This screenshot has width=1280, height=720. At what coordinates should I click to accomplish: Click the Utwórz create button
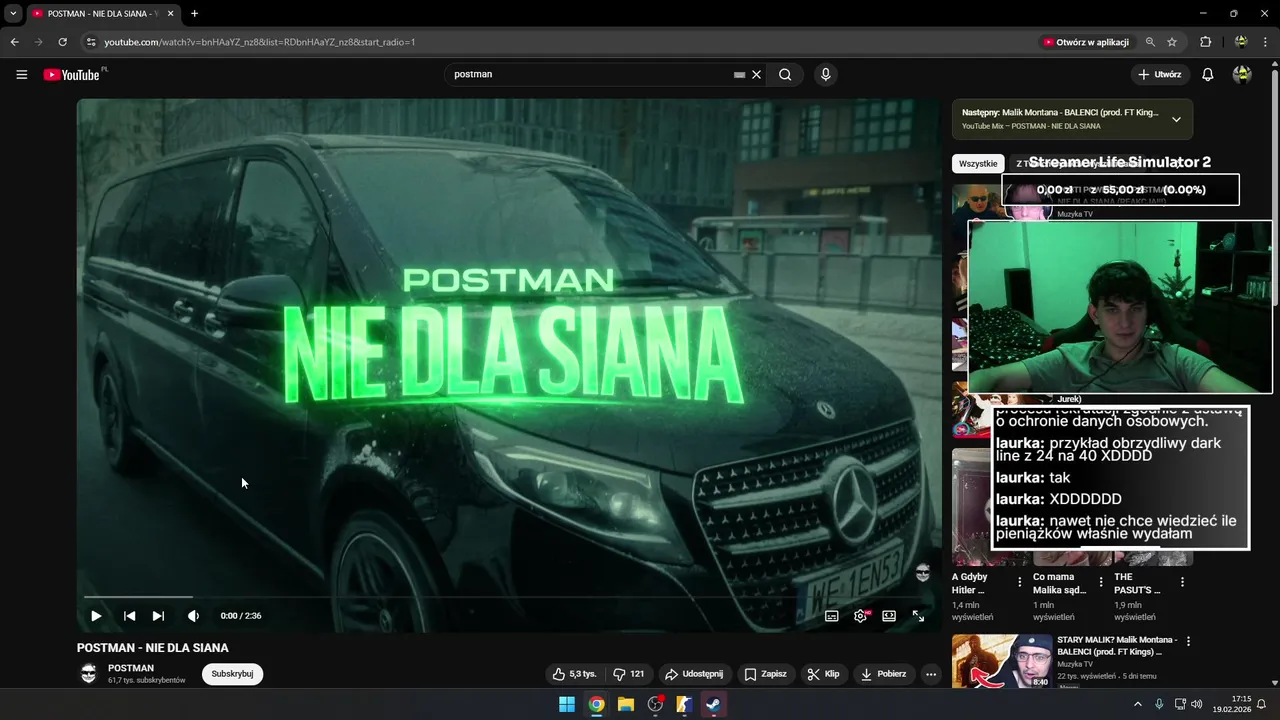(1159, 74)
